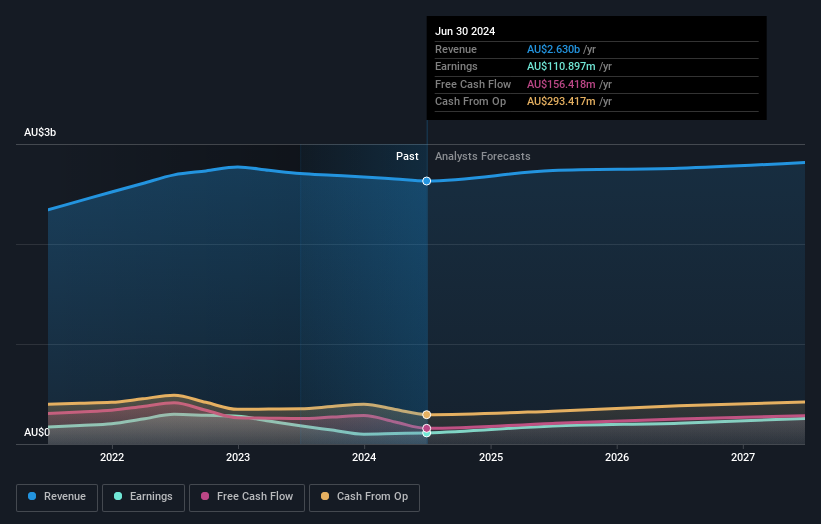Click the 2027 x-axis label
The height and width of the screenshot is (524, 821).
pos(743,458)
